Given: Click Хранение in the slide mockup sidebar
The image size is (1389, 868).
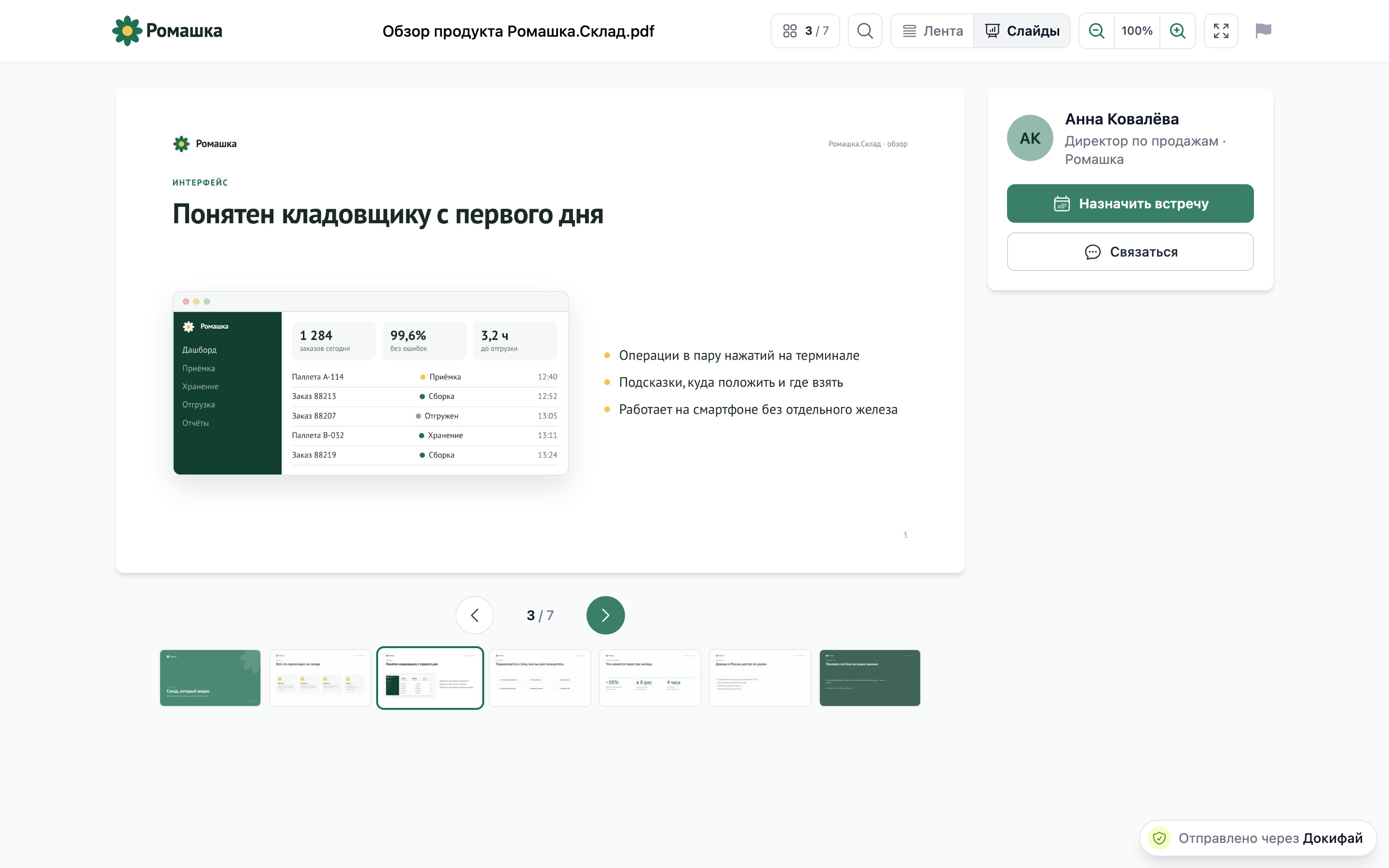Looking at the screenshot, I should click(200, 386).
